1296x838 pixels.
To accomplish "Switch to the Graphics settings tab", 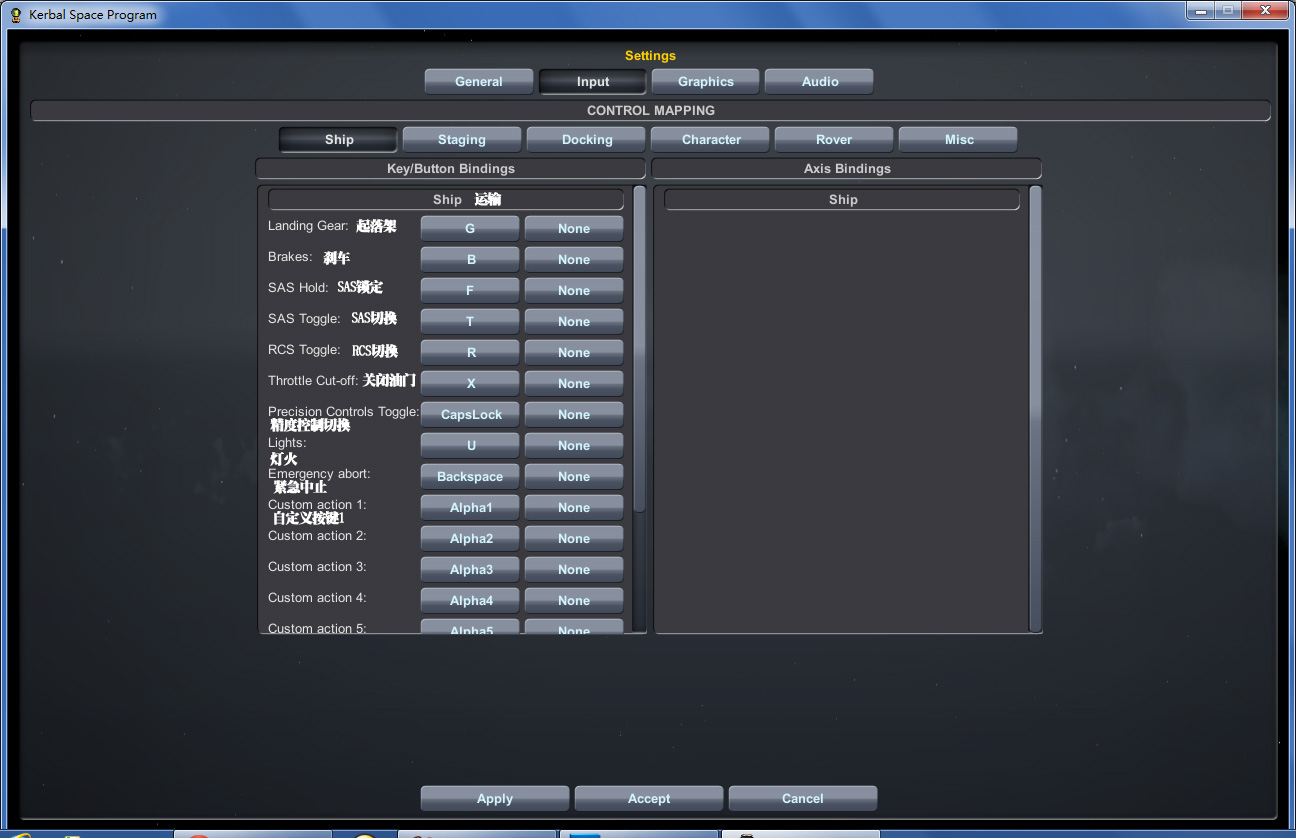I will click(706, 82).
